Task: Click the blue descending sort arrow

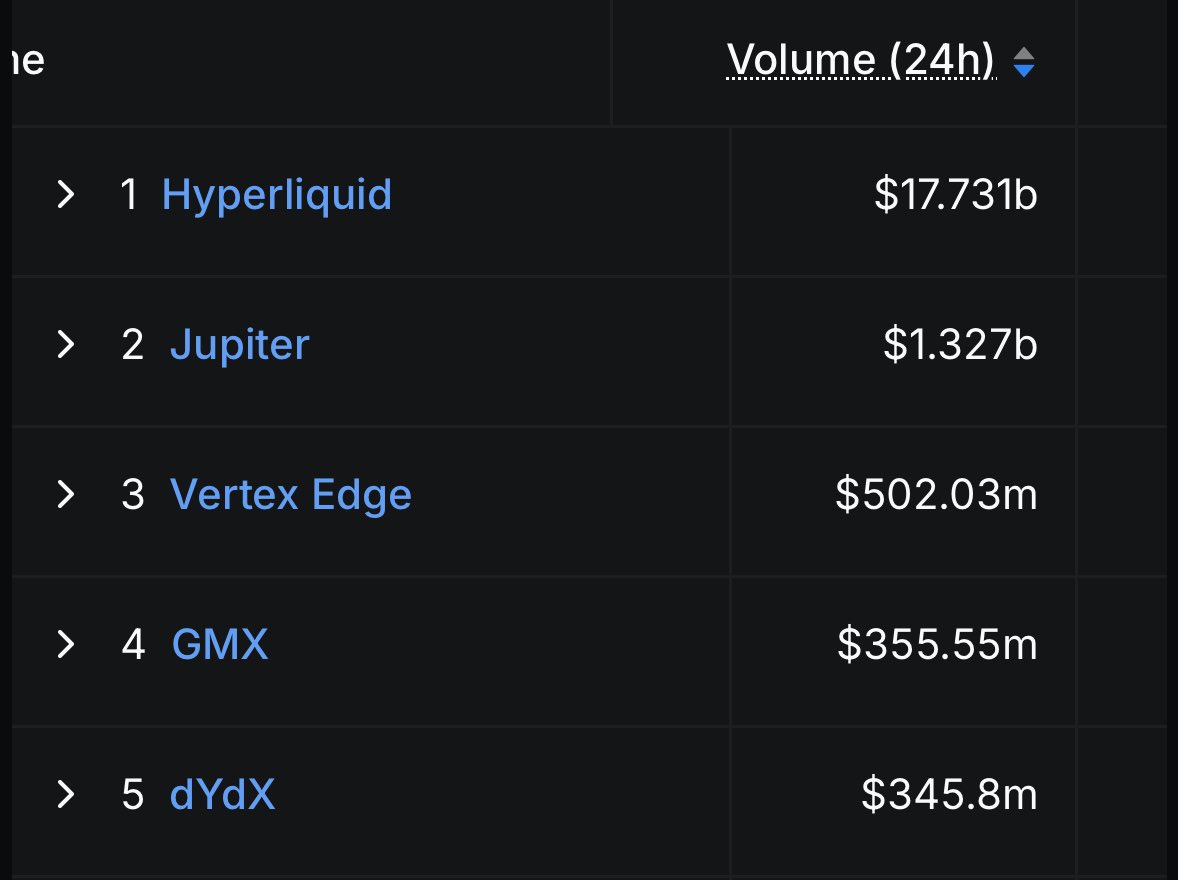Action: 1024,71
